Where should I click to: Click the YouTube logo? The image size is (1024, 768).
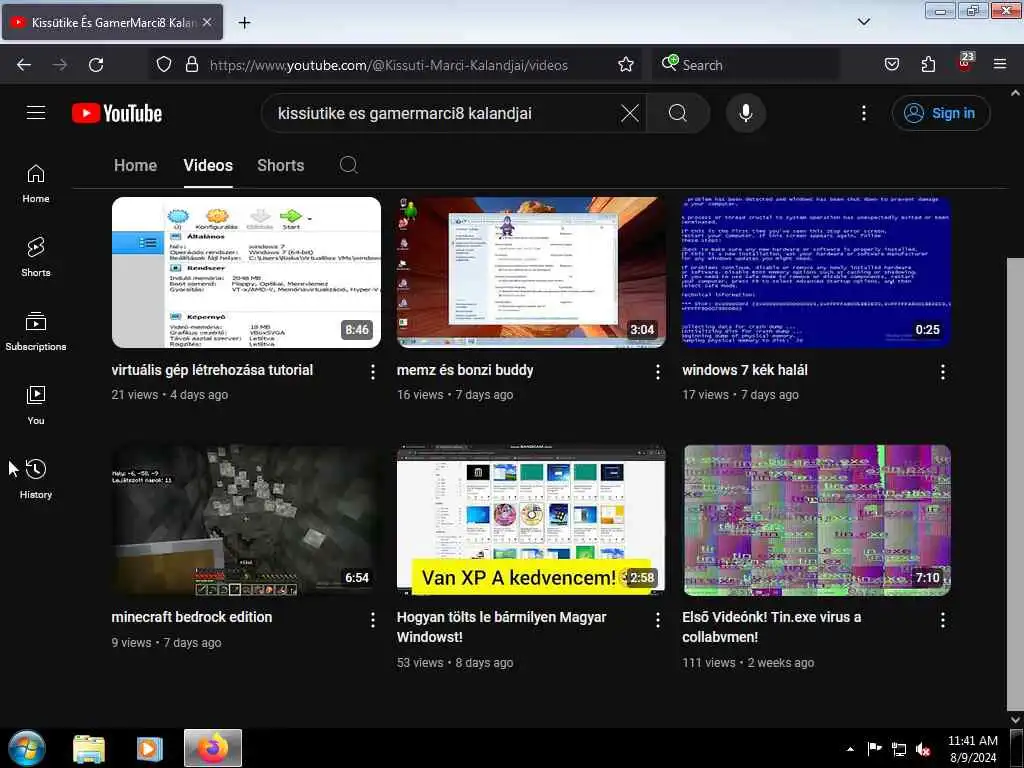click(x=117, y=113)
